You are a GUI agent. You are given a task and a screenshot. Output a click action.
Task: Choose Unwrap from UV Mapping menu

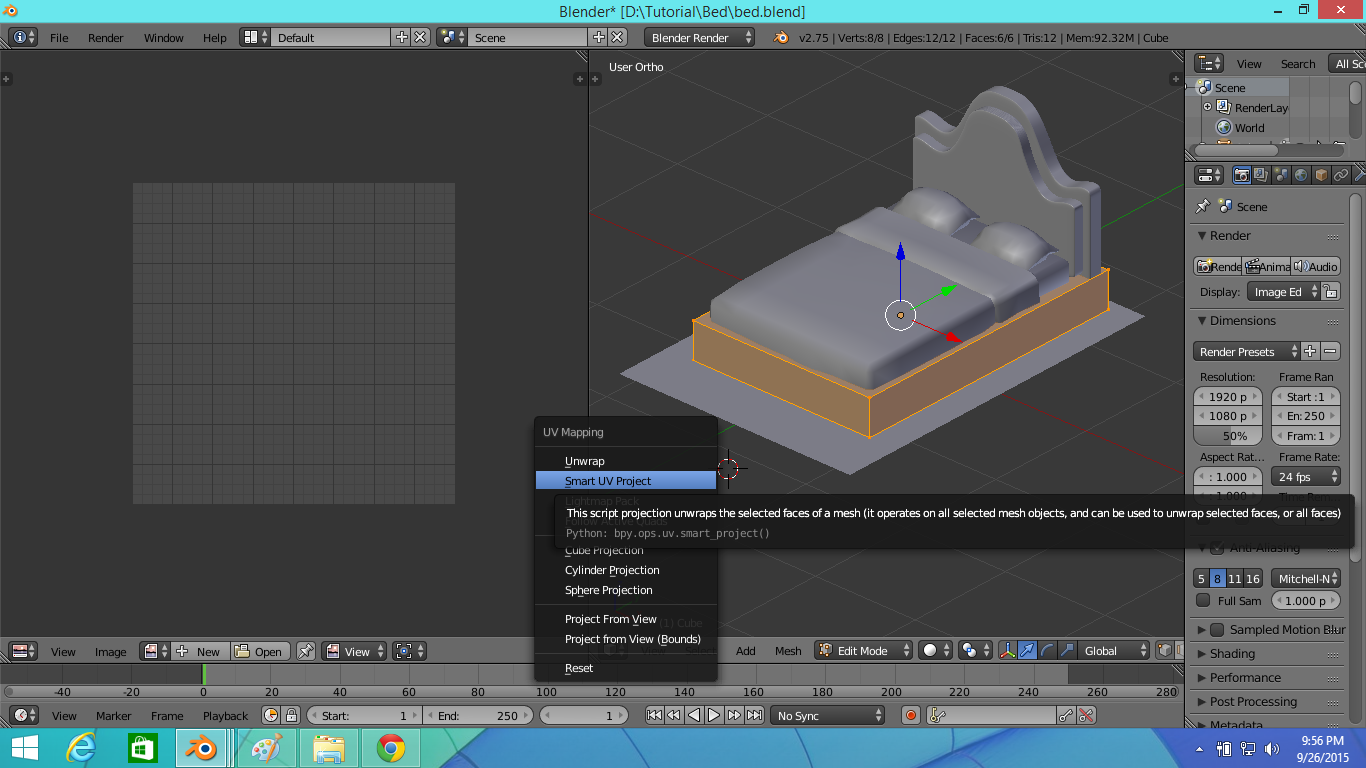[x=626, y=461]
